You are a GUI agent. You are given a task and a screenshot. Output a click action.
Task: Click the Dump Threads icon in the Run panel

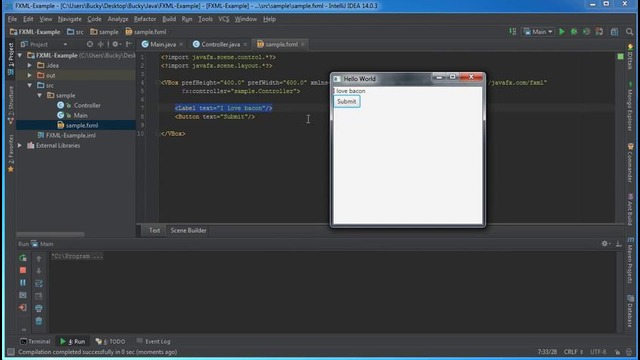(x=23, y=295)
